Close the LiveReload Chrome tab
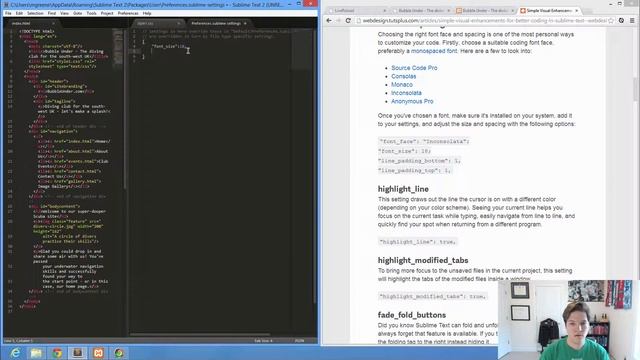640x360 pixels. (384, 11)
